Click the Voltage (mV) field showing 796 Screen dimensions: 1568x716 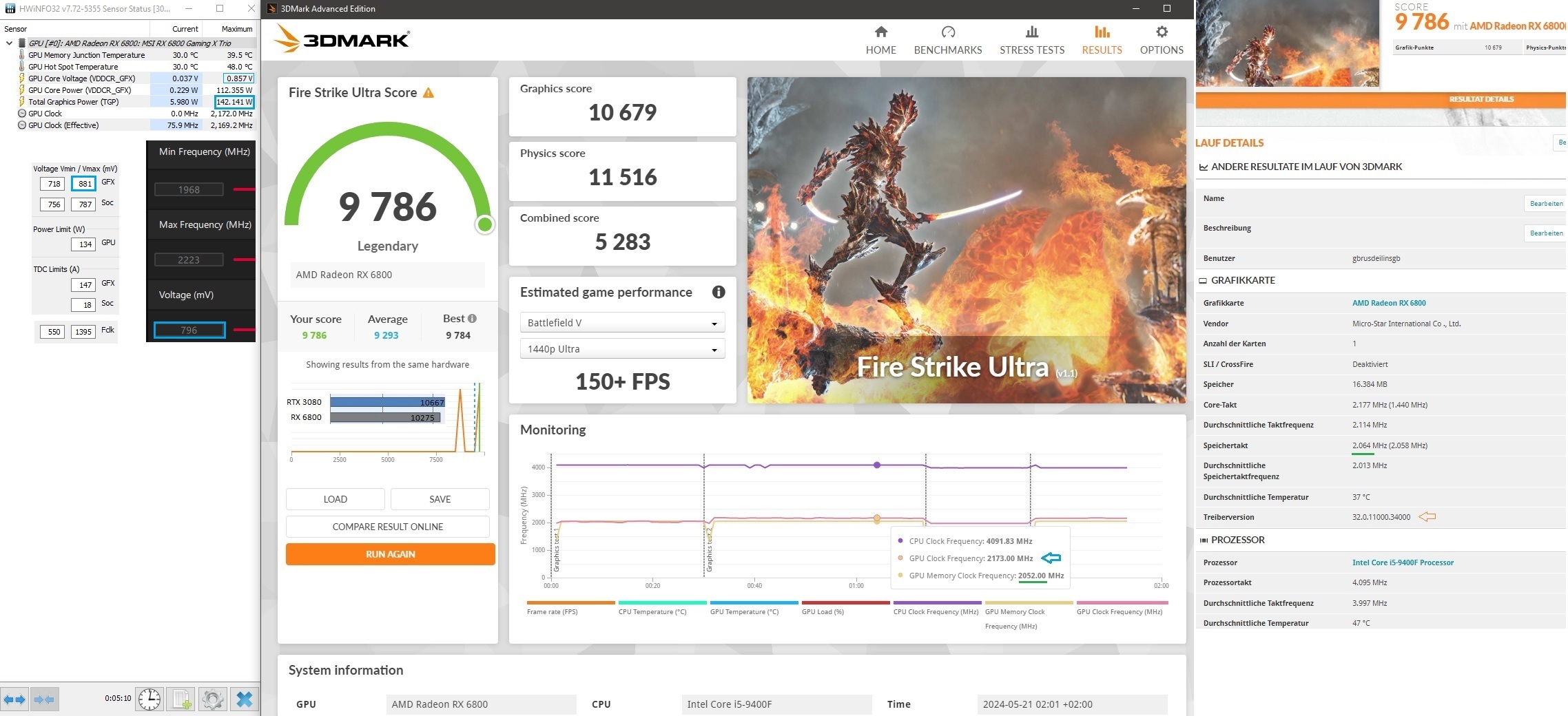(x=189, y=330)
